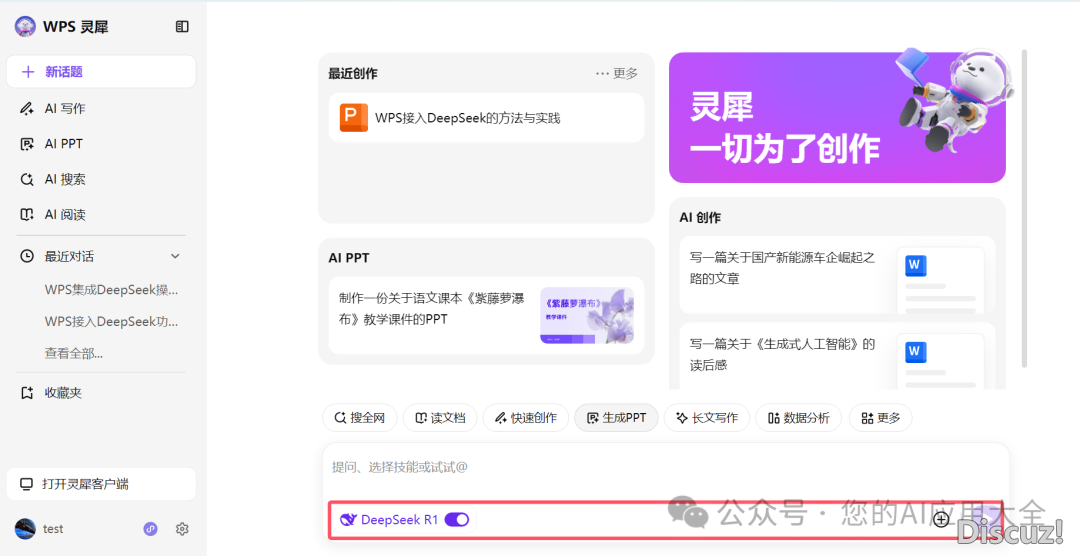Open conversation WPS接入DeepSeek功...
This screenshot has height=556, width=1080.
[111, 321]
